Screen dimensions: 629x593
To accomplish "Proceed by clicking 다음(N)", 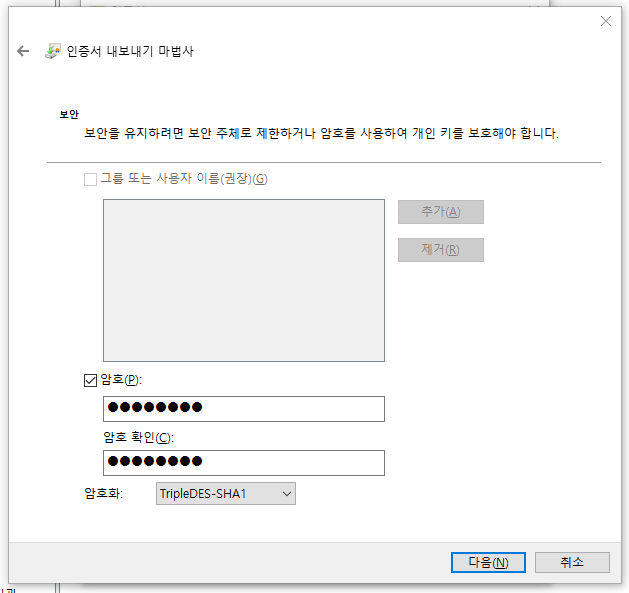I will (x=488, y=562).
